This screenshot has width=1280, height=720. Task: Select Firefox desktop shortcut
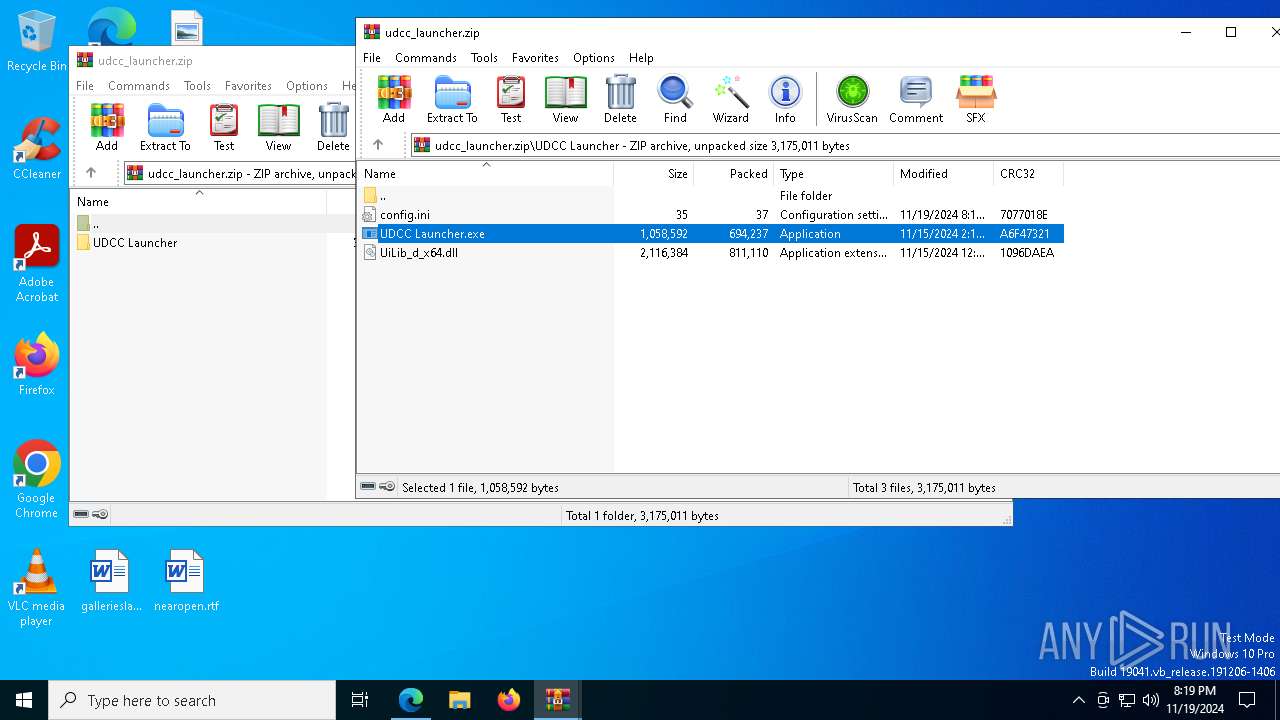[x=36, y=364]
